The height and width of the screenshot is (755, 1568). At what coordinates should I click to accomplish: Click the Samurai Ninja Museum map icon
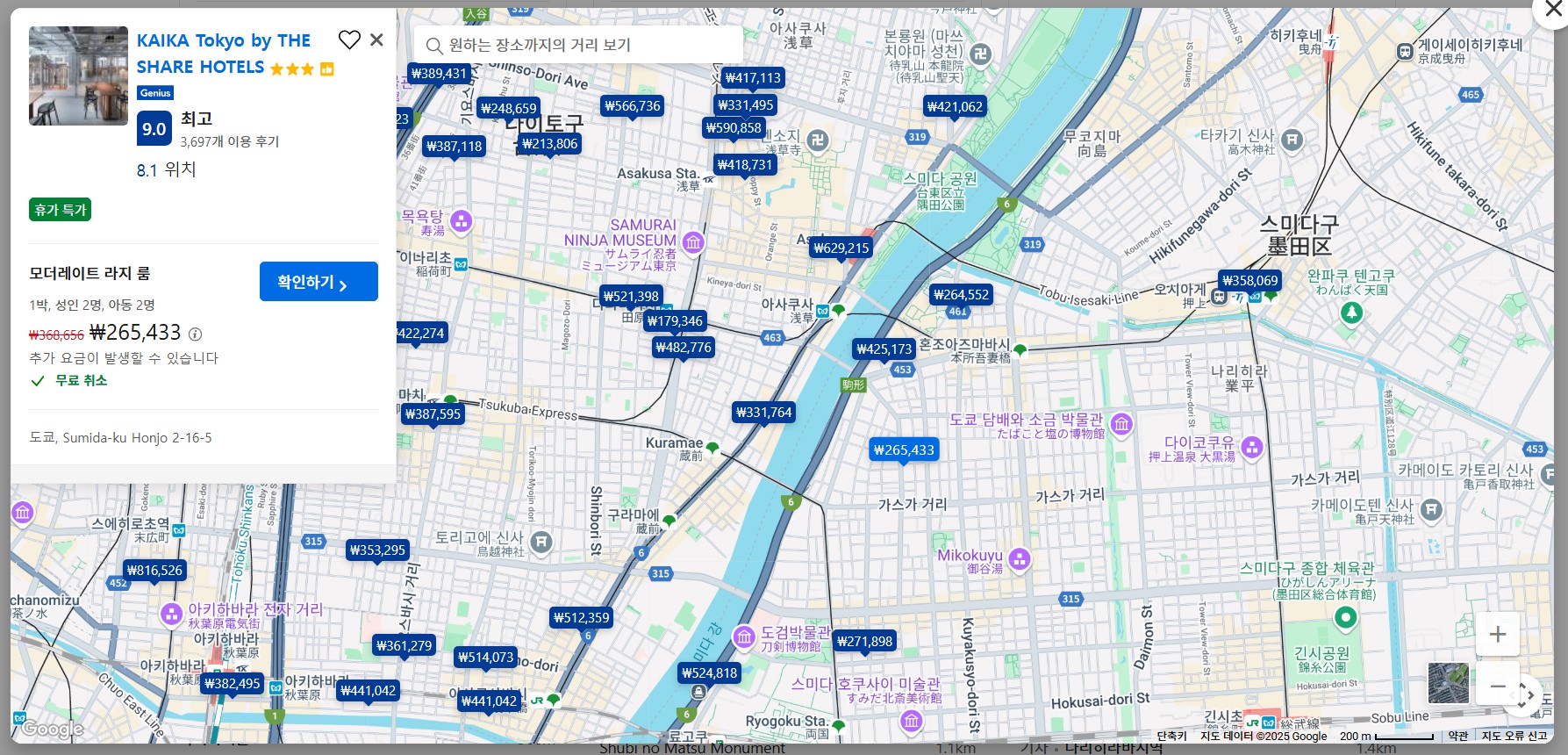693,241
